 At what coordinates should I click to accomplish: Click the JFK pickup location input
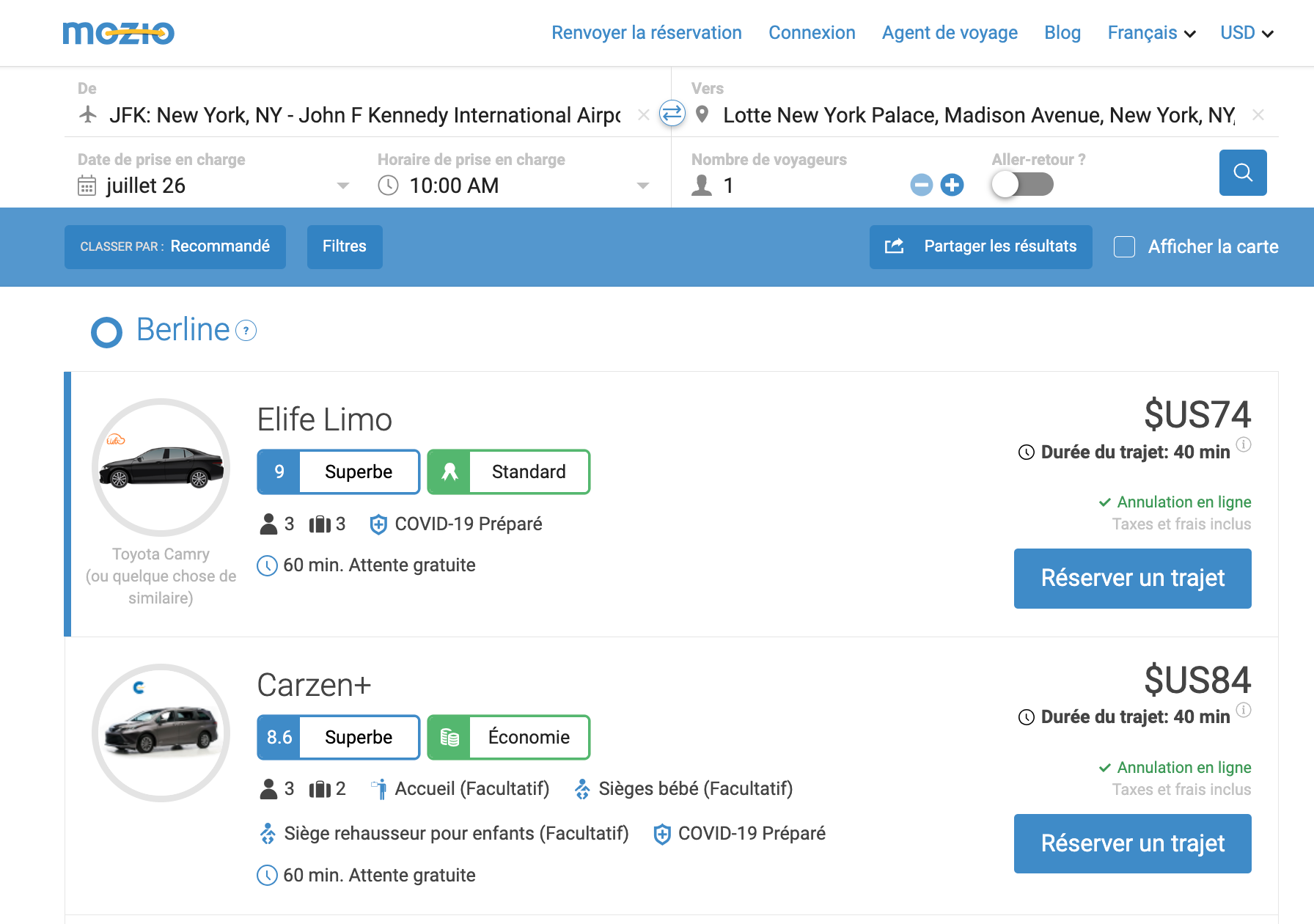click(365, 115)
